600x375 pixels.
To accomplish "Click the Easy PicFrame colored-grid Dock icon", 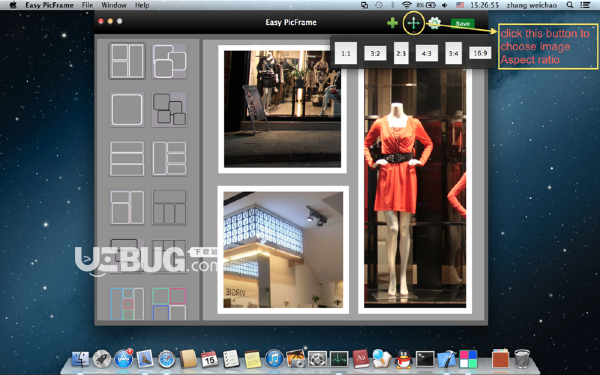I will tap(468, 359).
